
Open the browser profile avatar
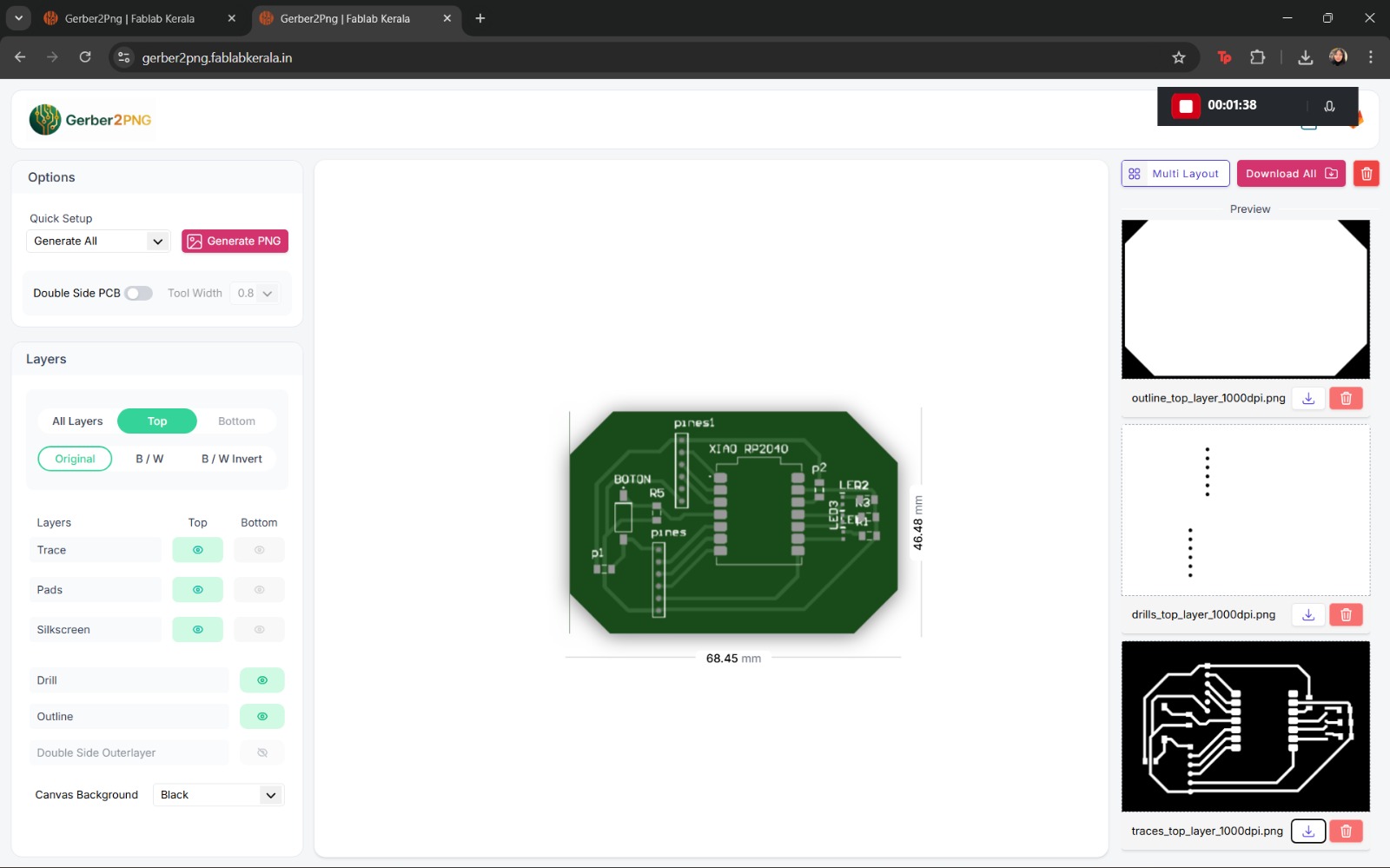pyautogui.click(x=1338, y=57)
